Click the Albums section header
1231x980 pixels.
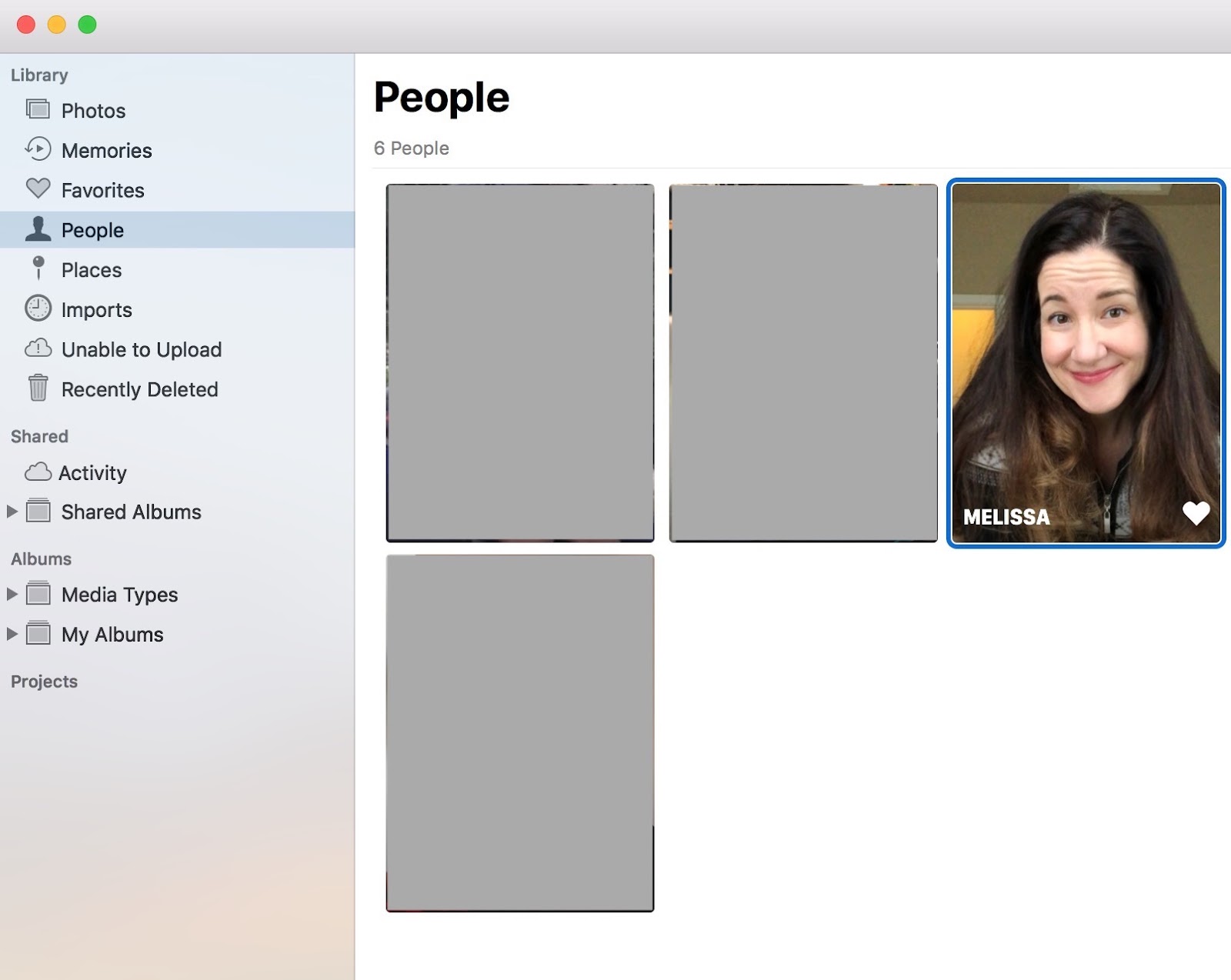point(41,559)
